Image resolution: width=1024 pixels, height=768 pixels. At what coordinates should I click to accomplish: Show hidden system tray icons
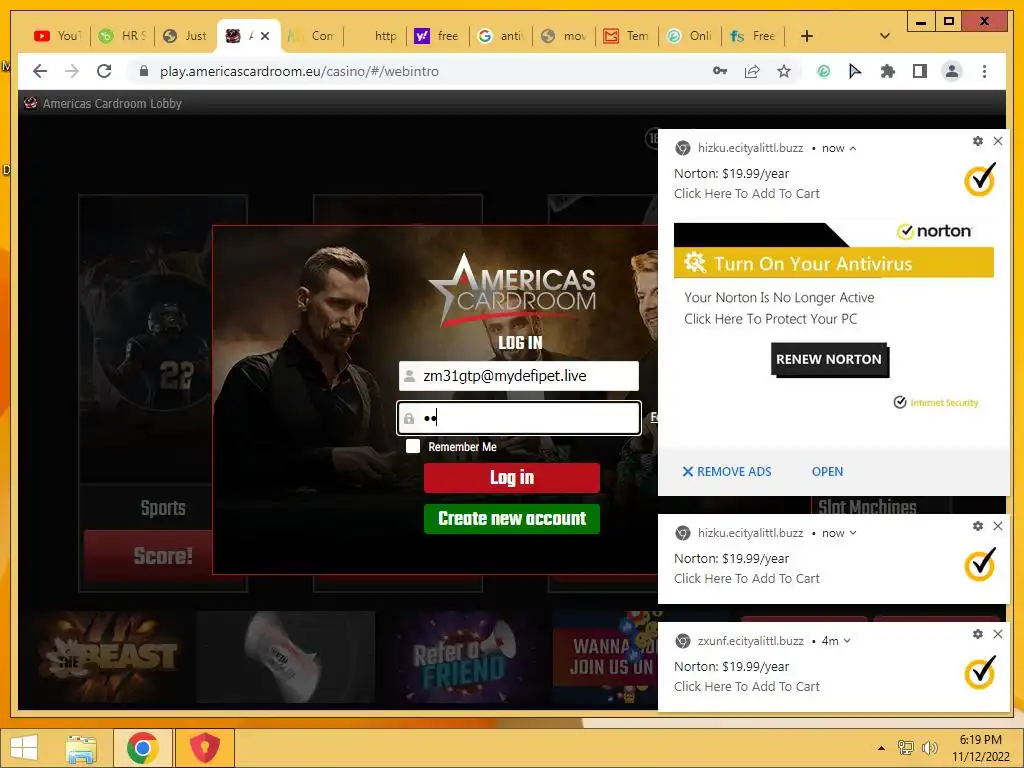(x=882, y=748)
